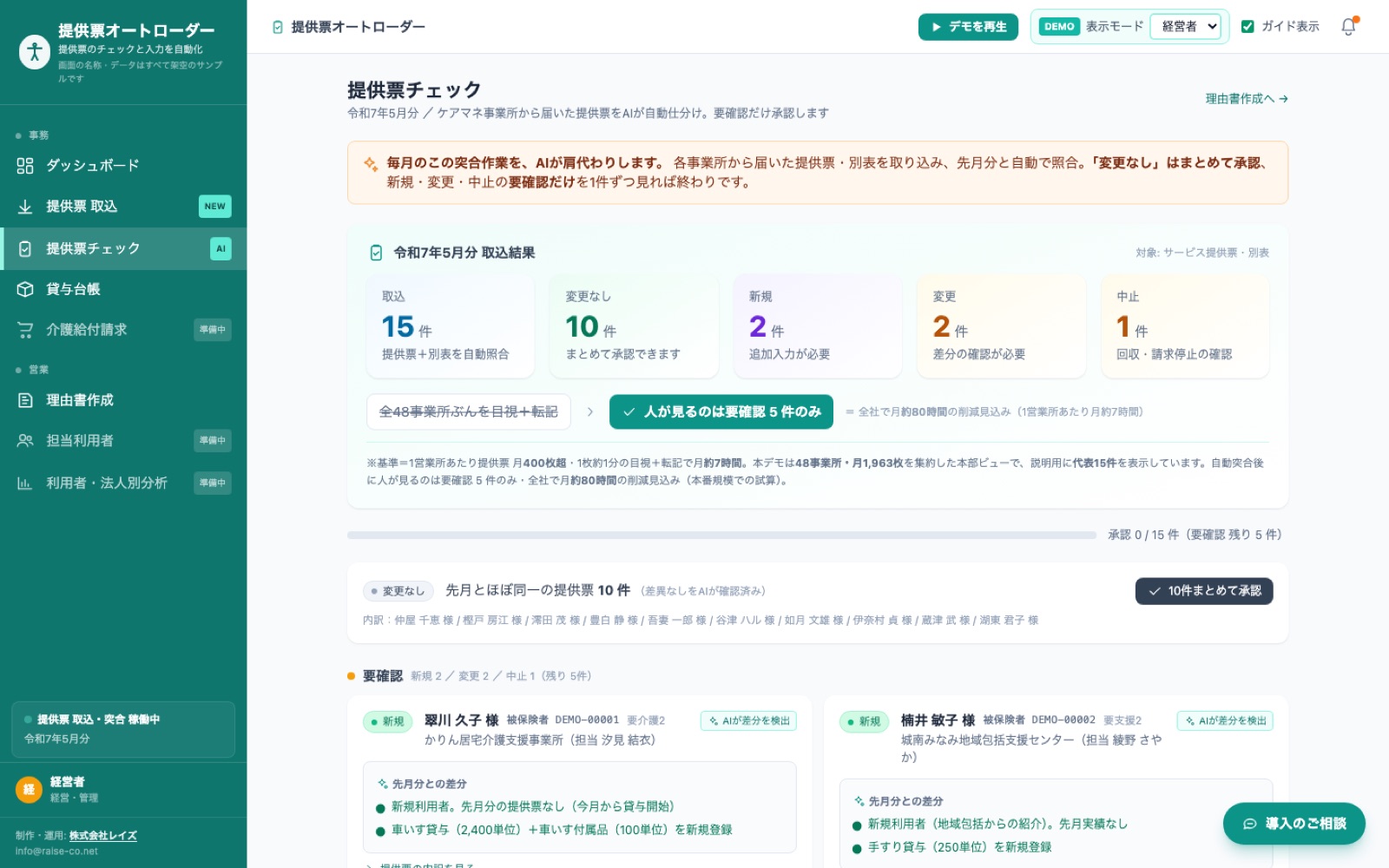This screenshot has width=1389, height=868.
Task: Click the 新規 tag on 翠川 久子 card
Action: coord(387,721)
